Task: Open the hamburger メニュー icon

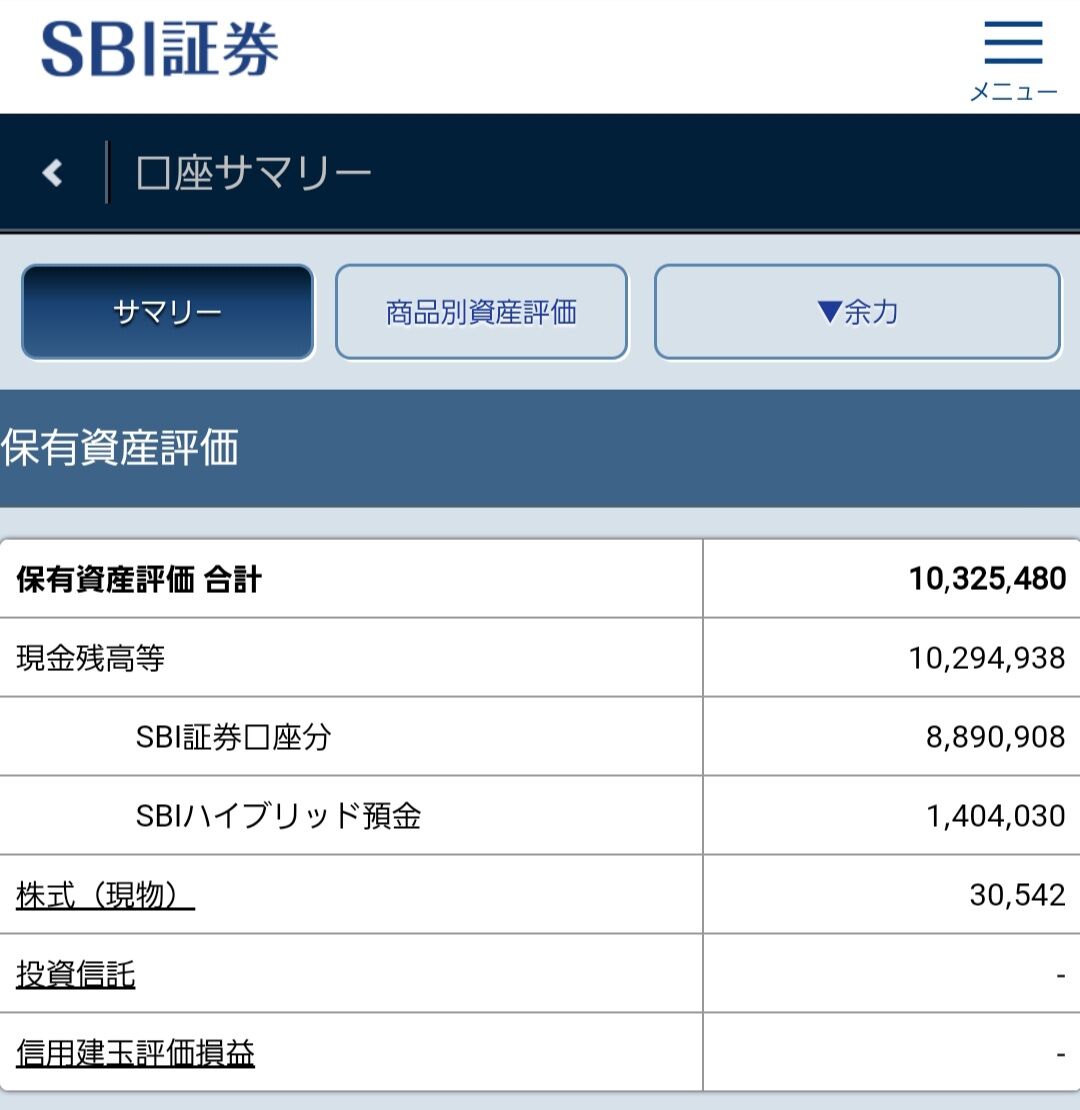Action: coord(1013,59)
